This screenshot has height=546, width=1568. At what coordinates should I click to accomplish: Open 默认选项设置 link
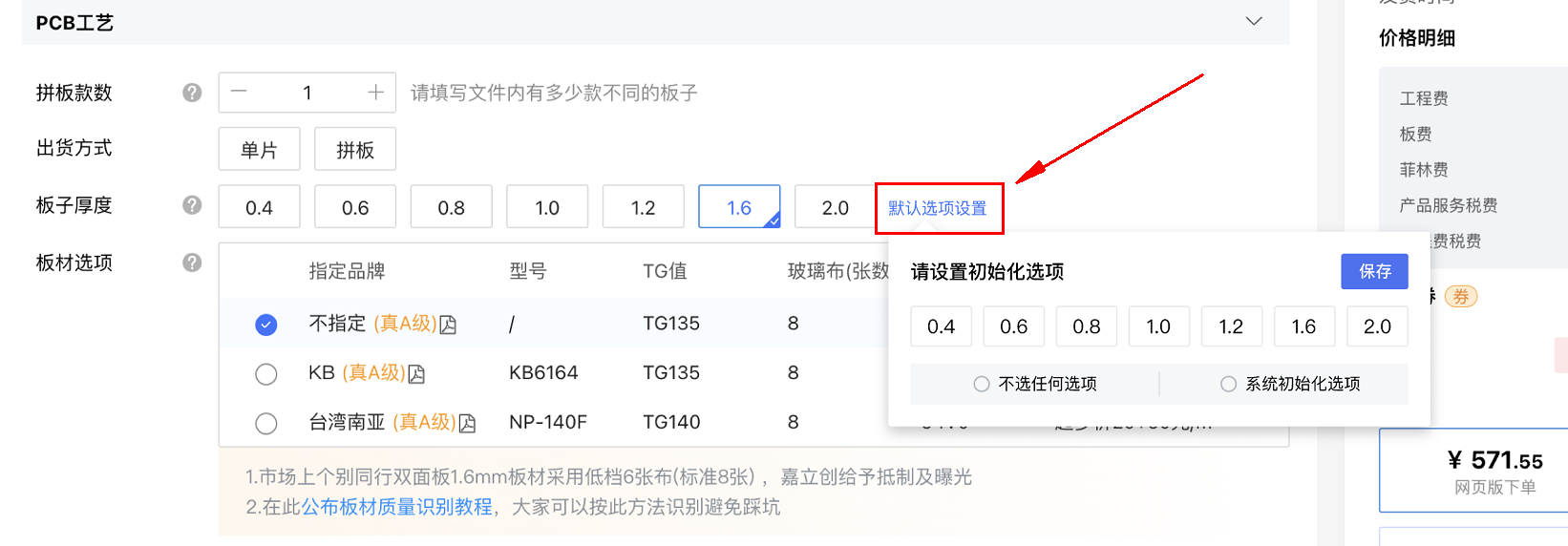[x=938, y=208]
